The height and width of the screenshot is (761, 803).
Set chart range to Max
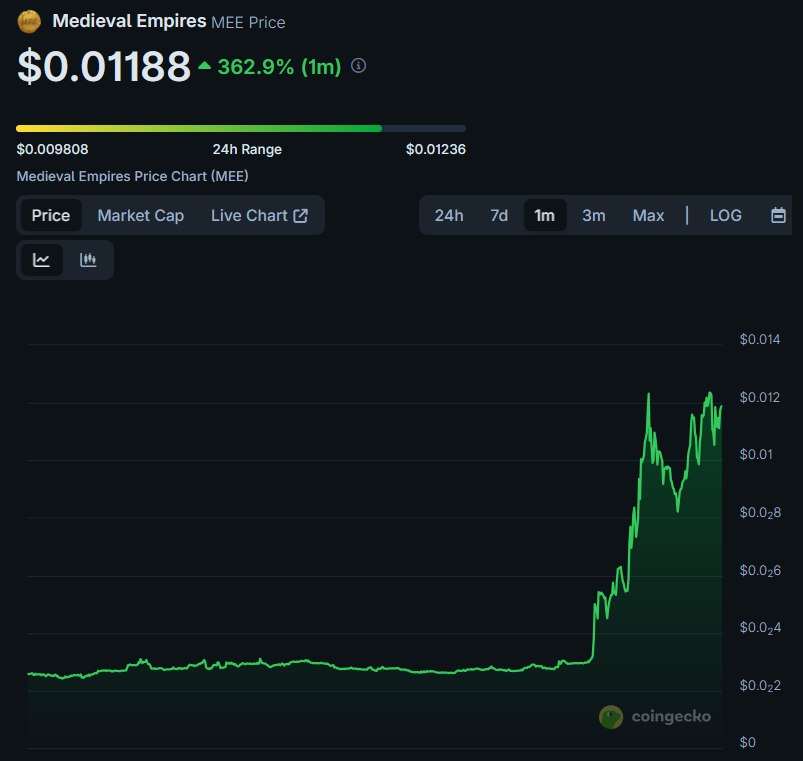tap(648, 215)
